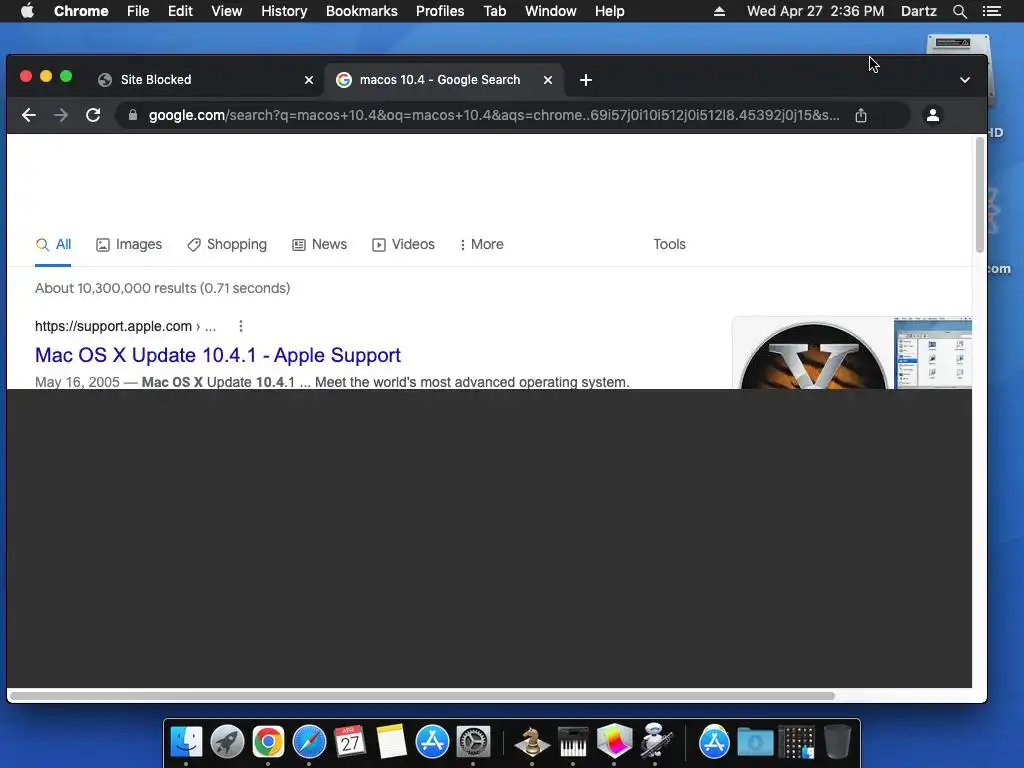Click the results count text
1024x768 pixels.
click(x=163, y=289)
